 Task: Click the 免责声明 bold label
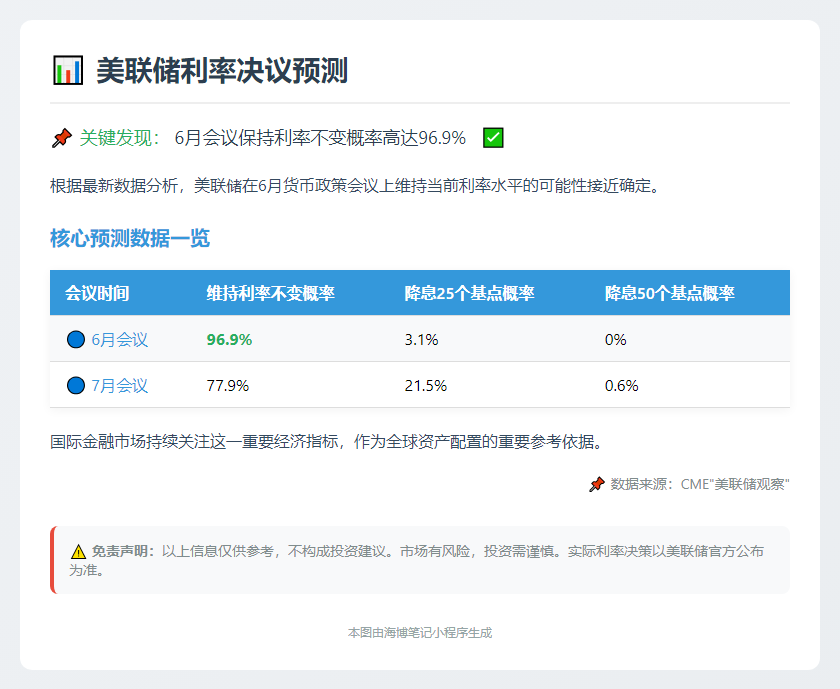coord(123,551)
